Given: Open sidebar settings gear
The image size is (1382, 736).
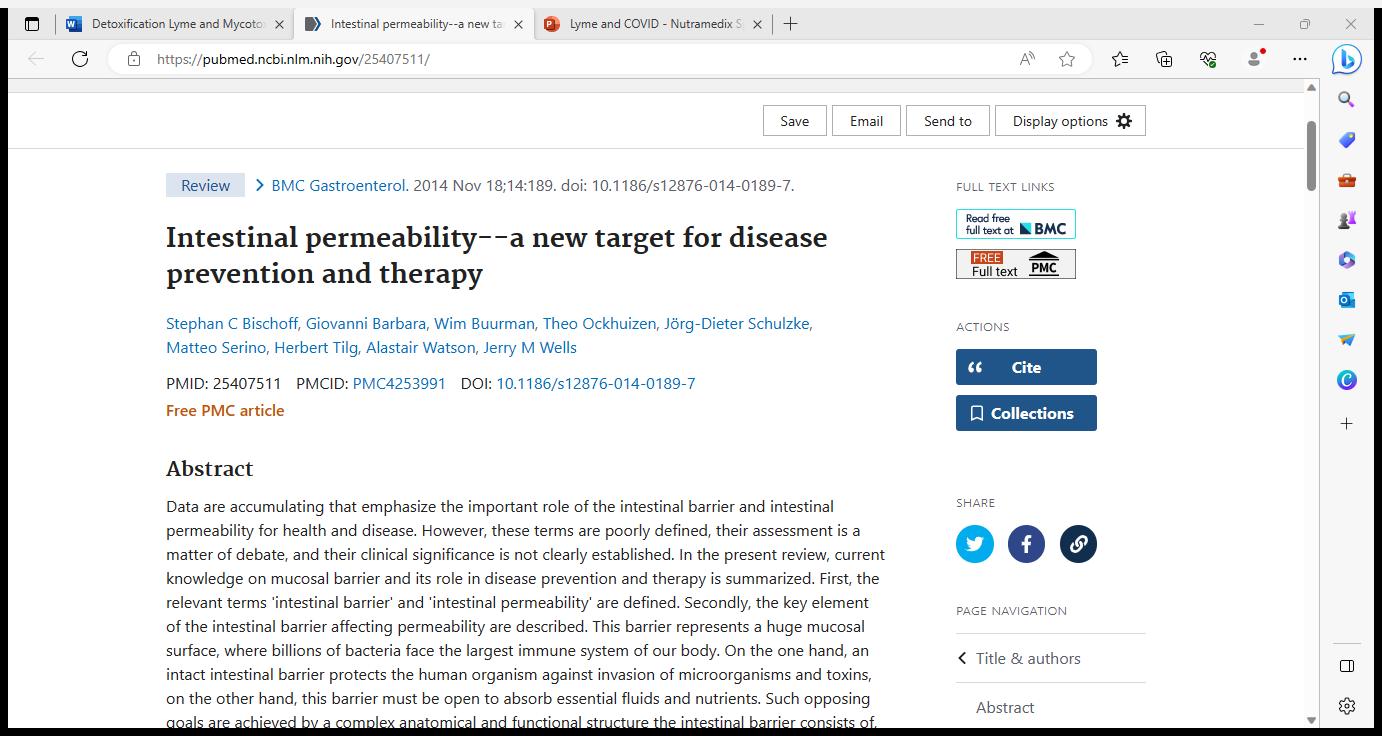Looking at the screenshot, I should pyautogui.click(x=1347, y=706).
